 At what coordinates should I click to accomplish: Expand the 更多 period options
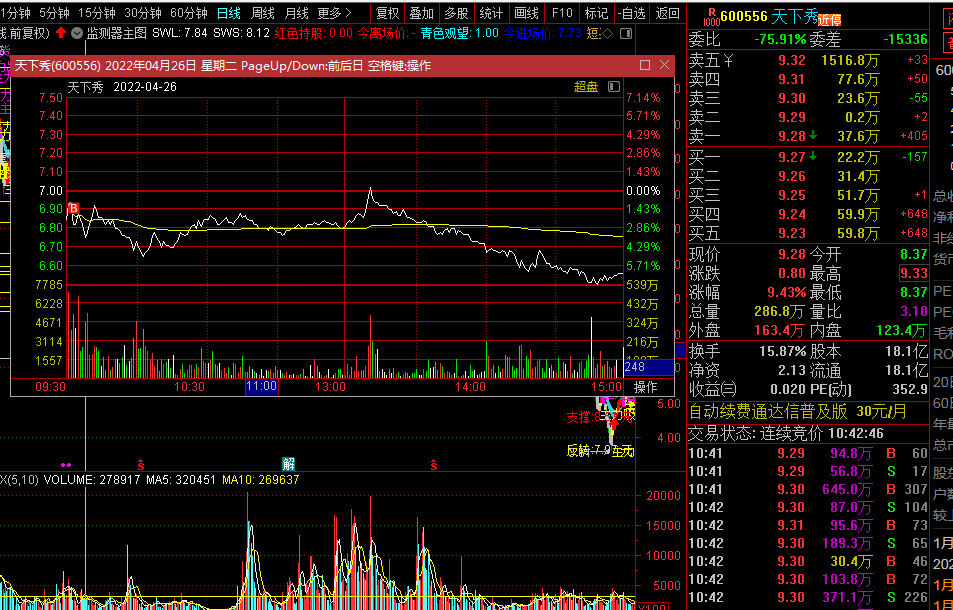click(334, 13)
